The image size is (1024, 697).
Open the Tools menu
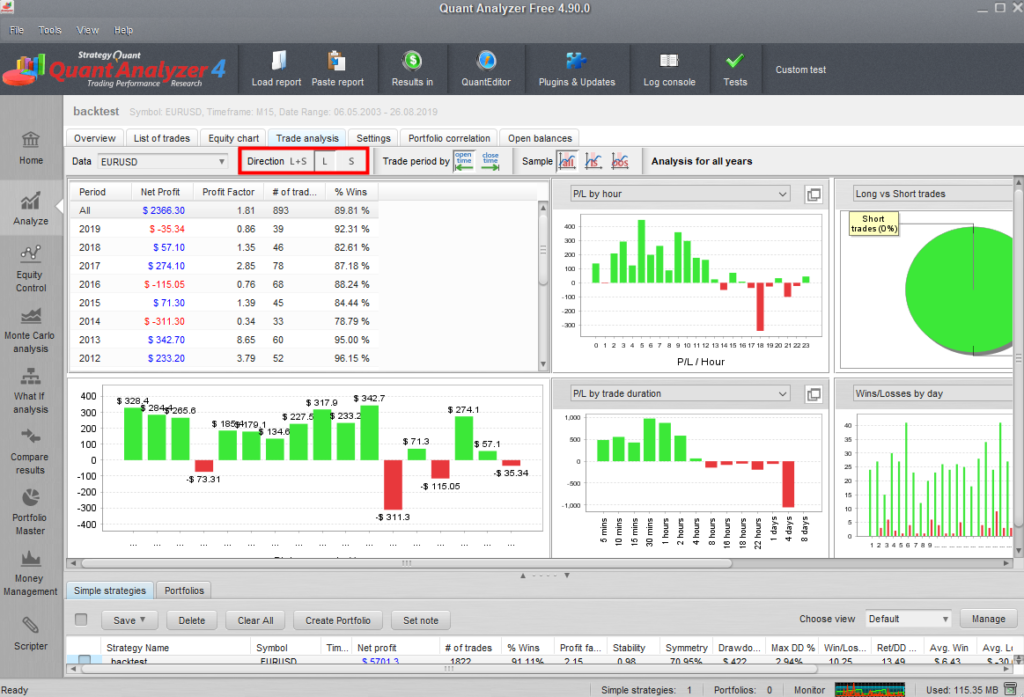tap(50, 30)
